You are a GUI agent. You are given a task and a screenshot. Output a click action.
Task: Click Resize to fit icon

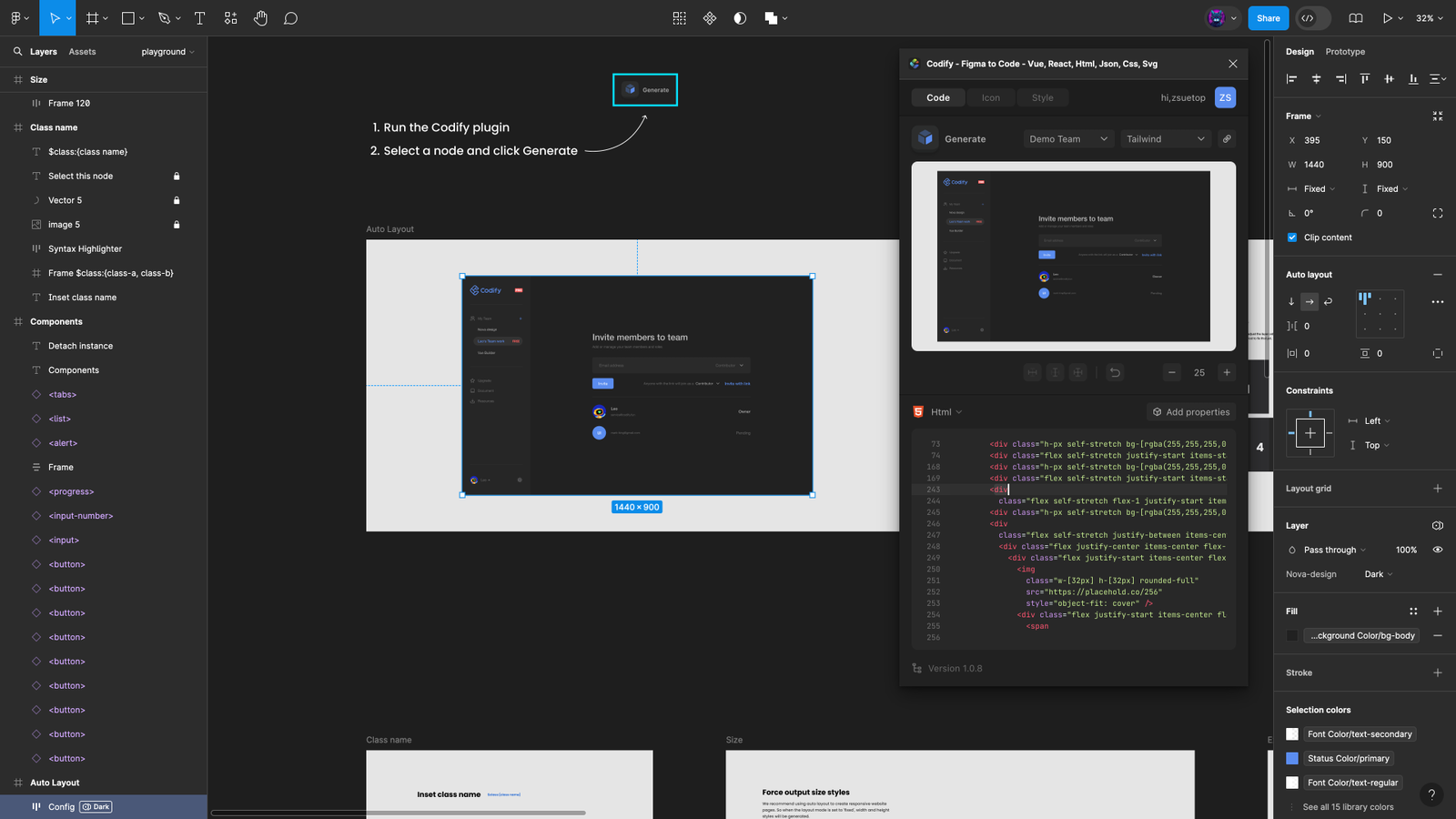pyautogui.click(x=1438, y=116)
